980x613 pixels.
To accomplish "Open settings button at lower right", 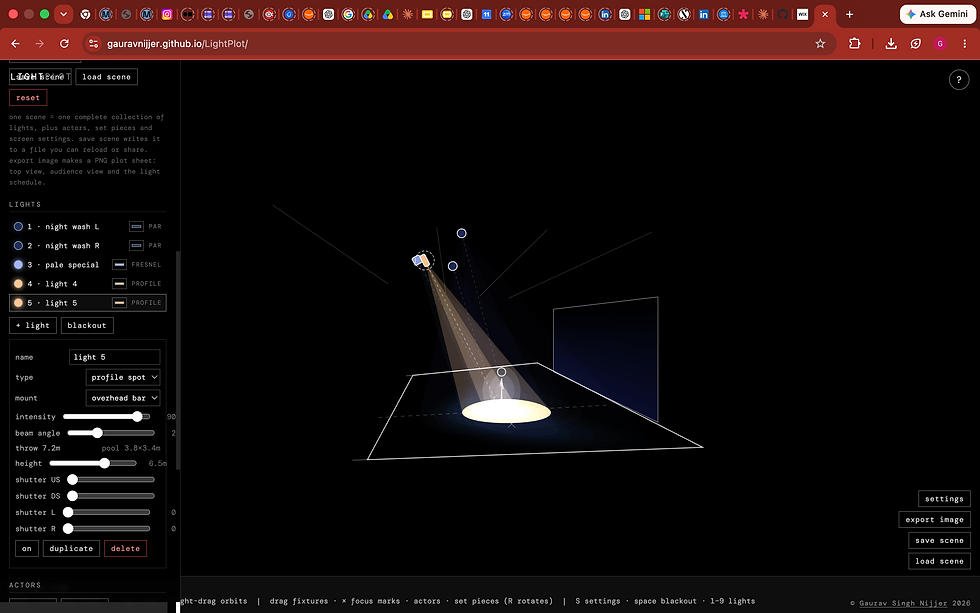I will coord(944,499).
